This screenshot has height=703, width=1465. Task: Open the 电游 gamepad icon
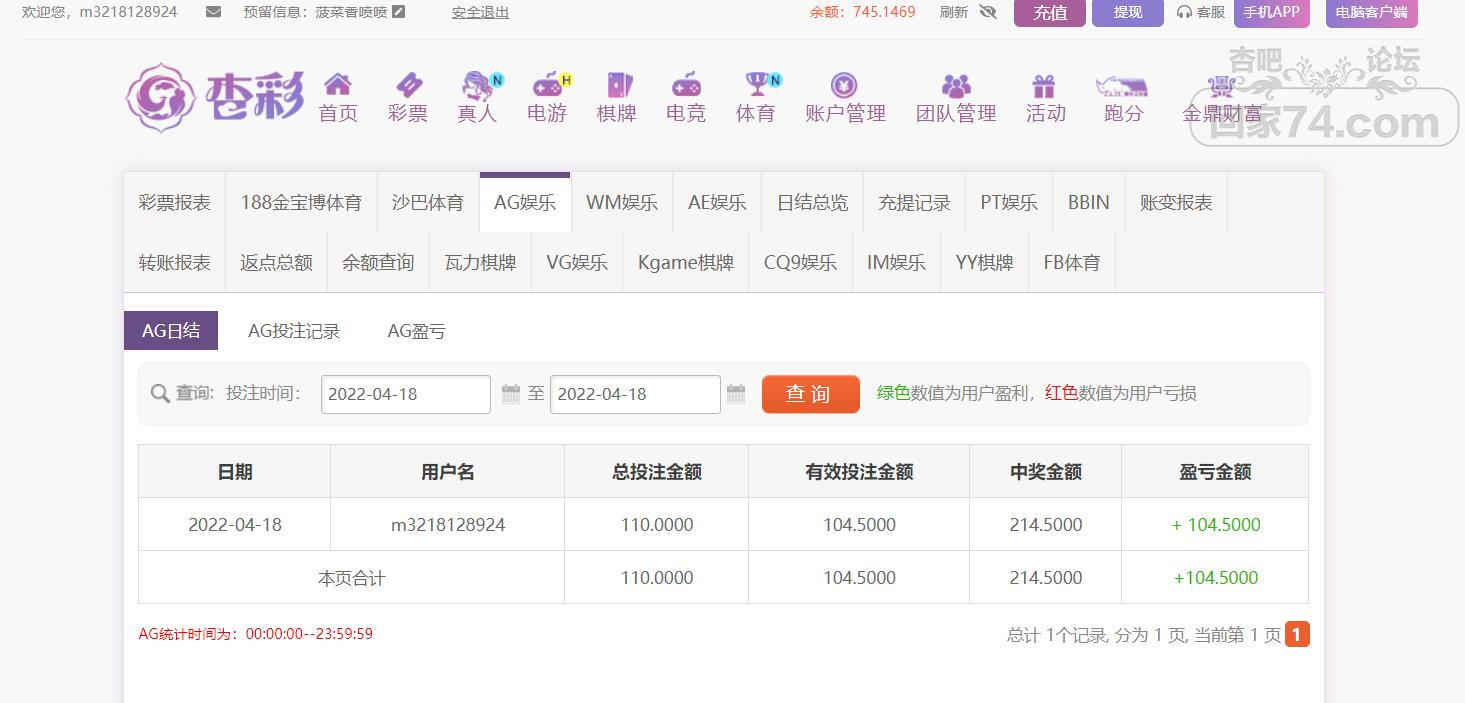tap(549, 84)
